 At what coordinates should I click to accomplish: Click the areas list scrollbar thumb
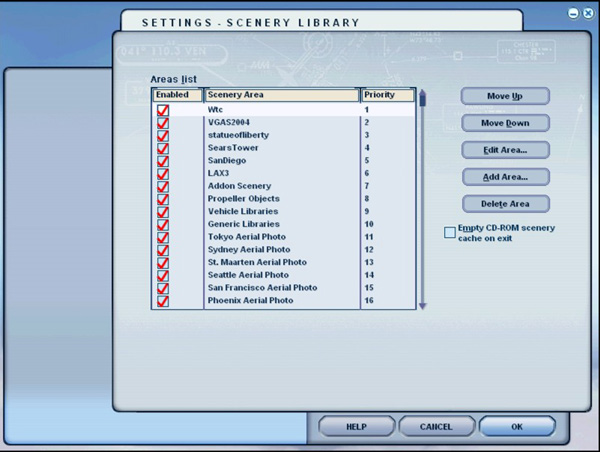point(422,100)
